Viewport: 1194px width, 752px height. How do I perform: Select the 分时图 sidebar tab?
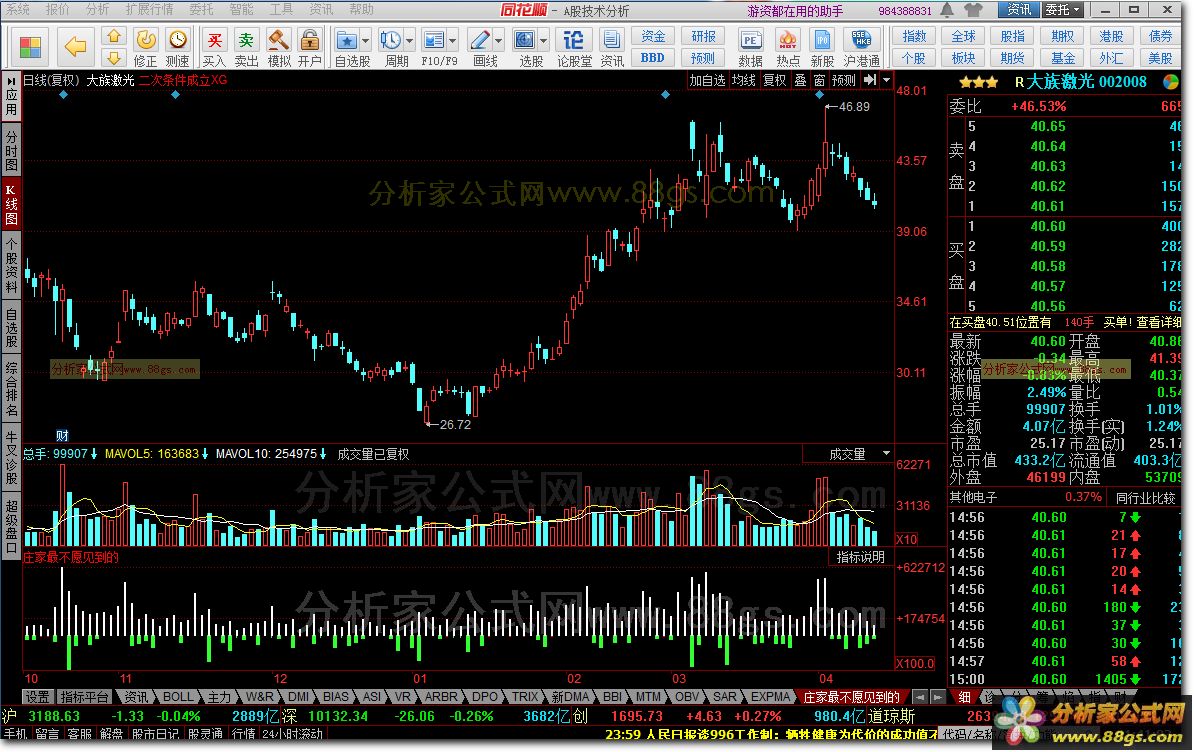11,149
